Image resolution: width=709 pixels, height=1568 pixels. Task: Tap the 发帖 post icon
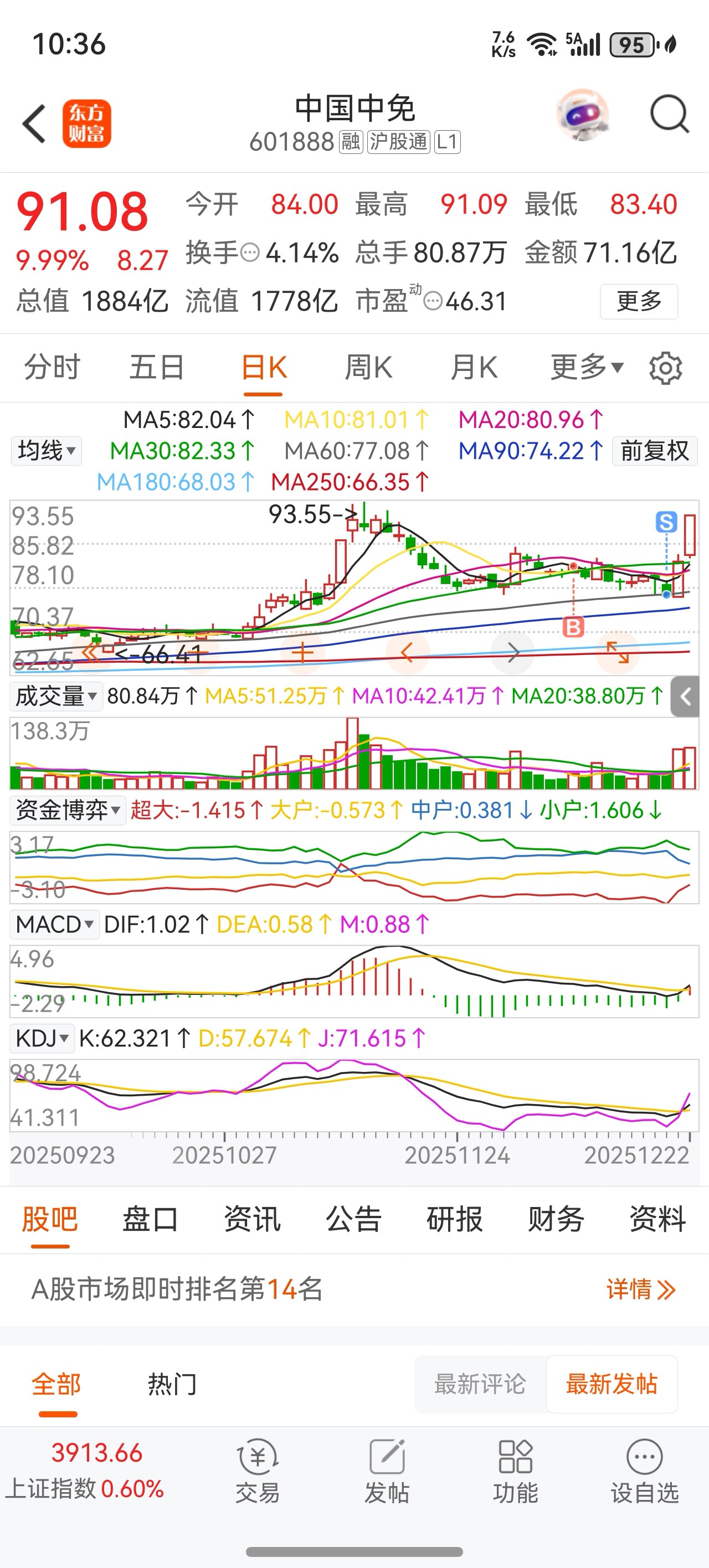tap(387, 1472)
